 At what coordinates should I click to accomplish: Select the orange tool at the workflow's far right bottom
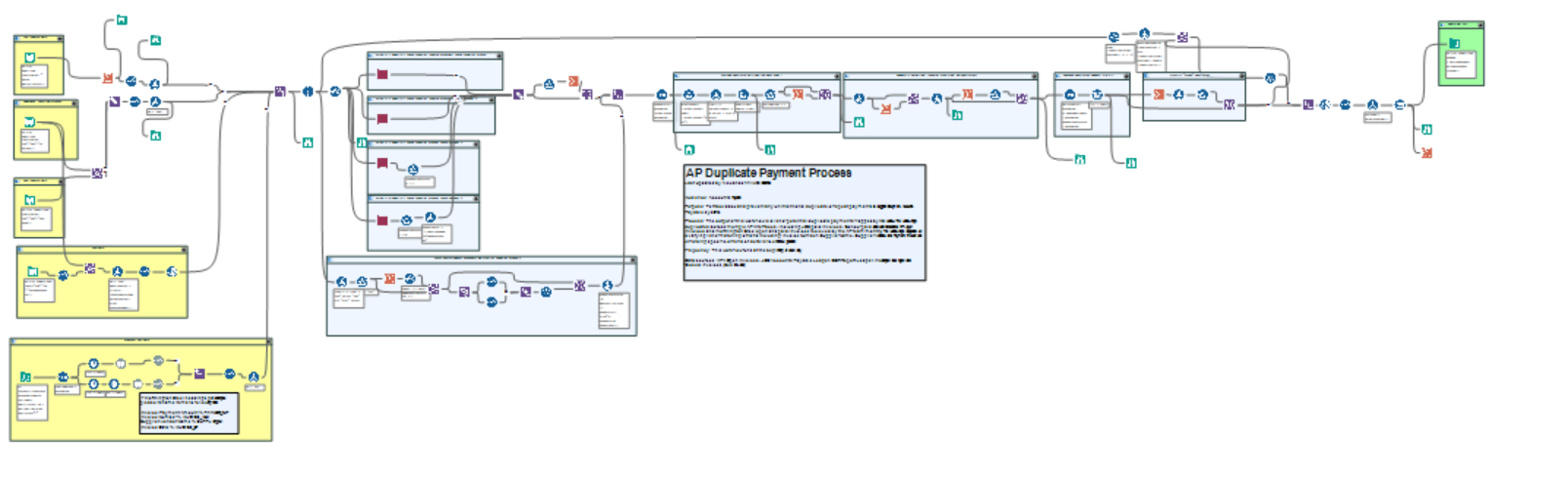click(x=1427, y=153)
